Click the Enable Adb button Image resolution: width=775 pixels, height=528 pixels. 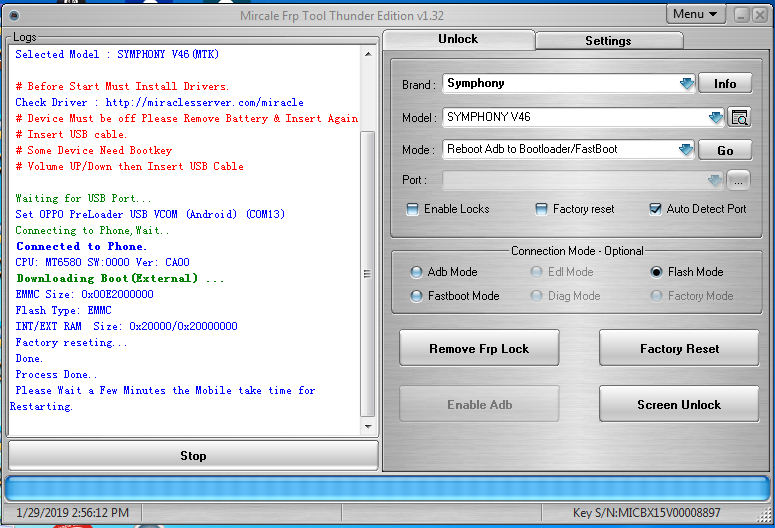click(479, 404)
